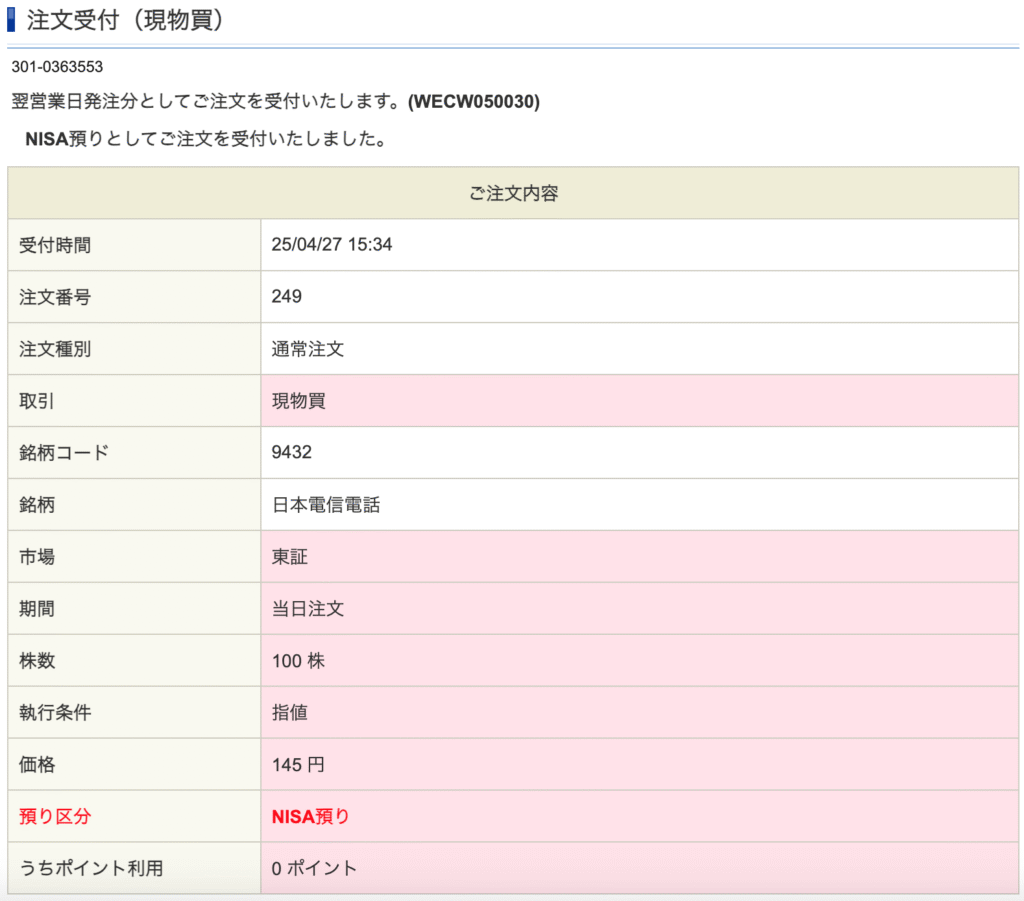Select the price 145 円
This screenshot has width=1024, height=901.
click(298, 764)
